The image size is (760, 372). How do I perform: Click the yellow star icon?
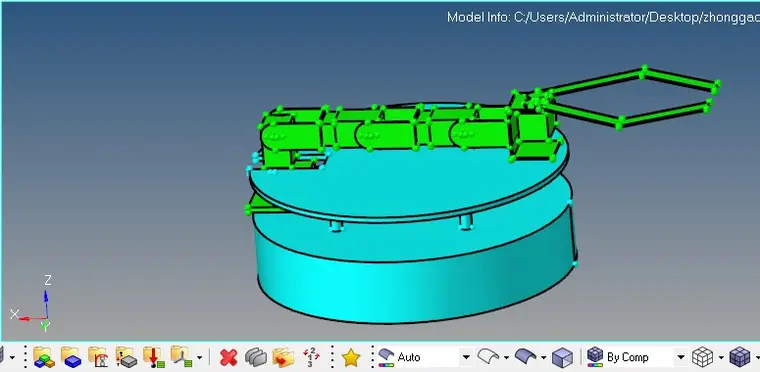click(x=351, y=358)
